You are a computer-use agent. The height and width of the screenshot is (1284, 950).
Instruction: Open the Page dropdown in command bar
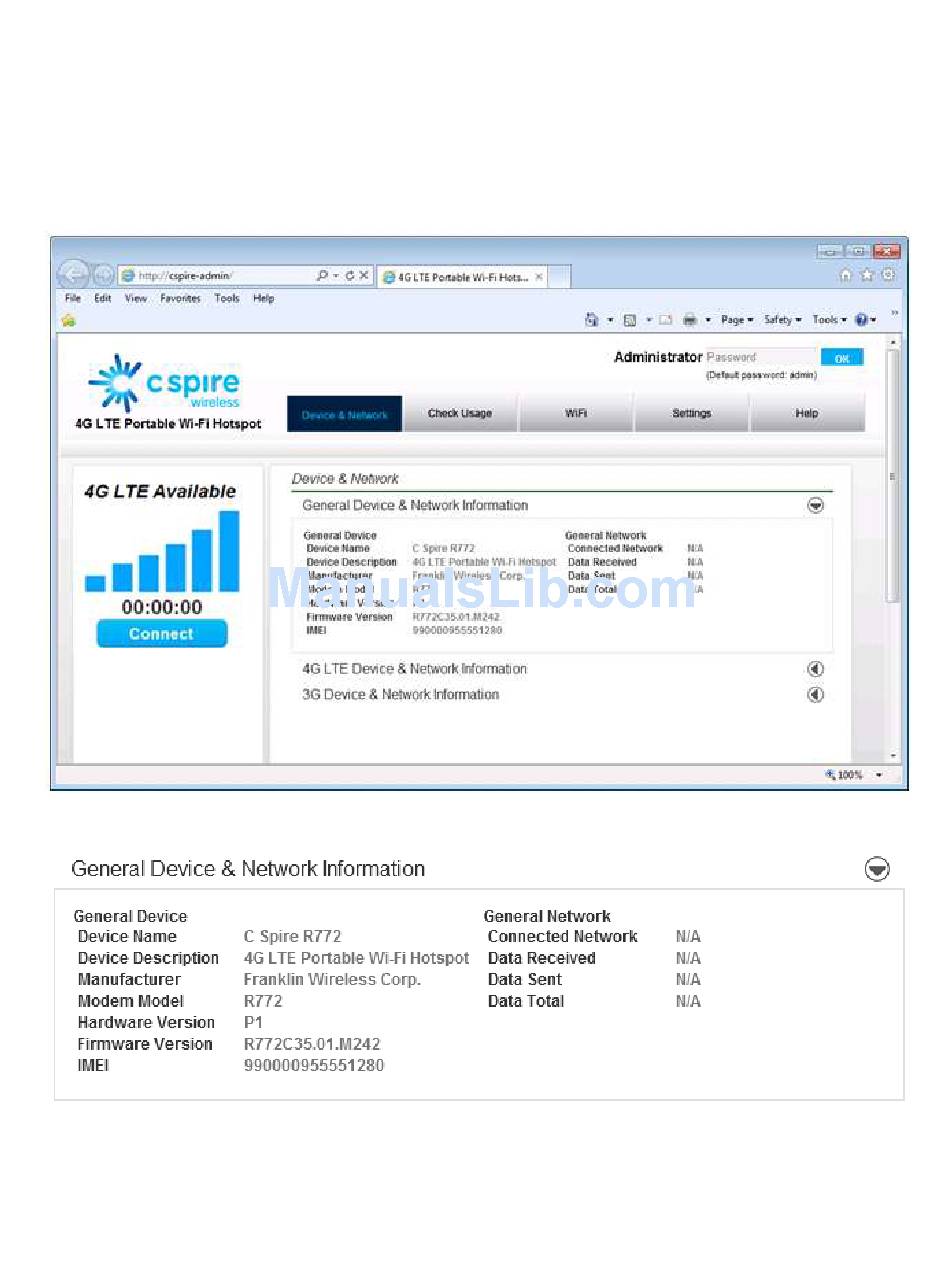737,320
